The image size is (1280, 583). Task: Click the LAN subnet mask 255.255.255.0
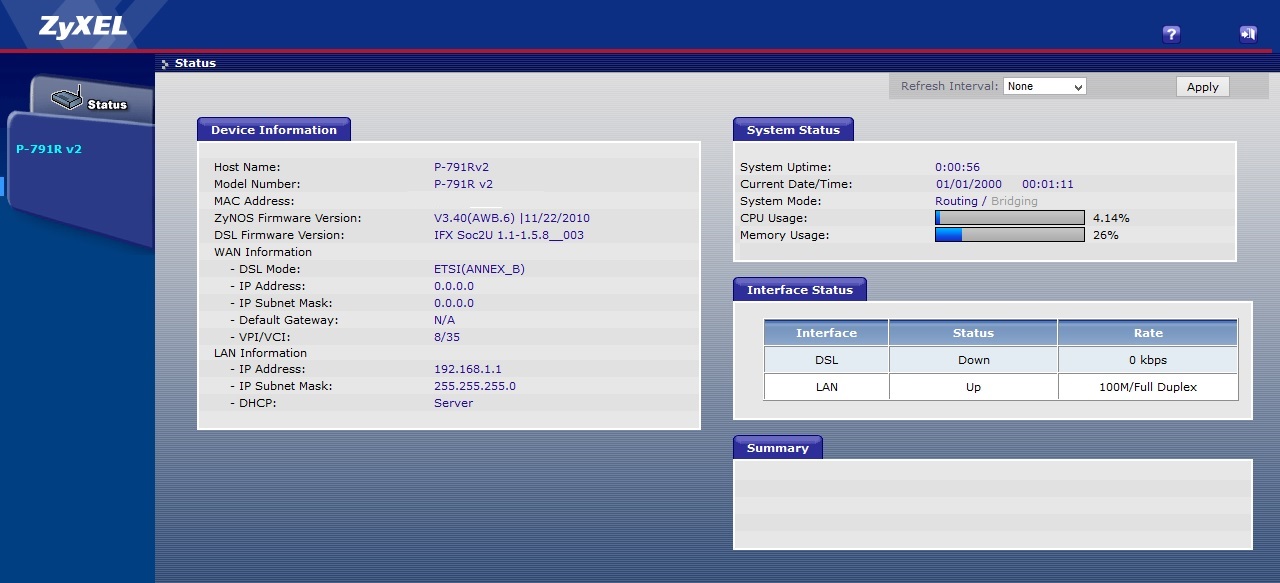pos(475,386)
